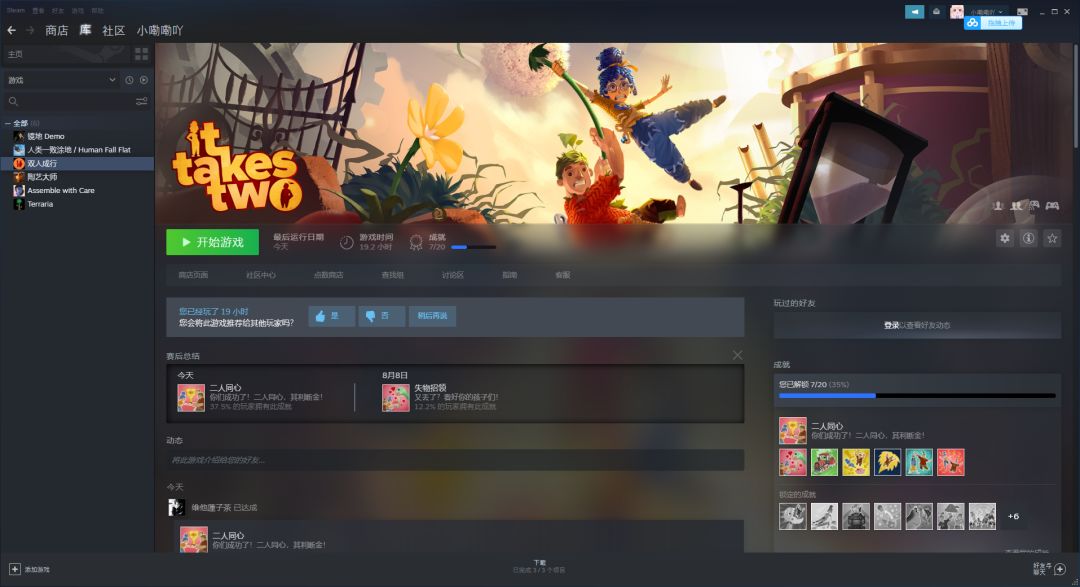
Task: Click 登录以查看好友动态 login link
Action: point(917,325)
